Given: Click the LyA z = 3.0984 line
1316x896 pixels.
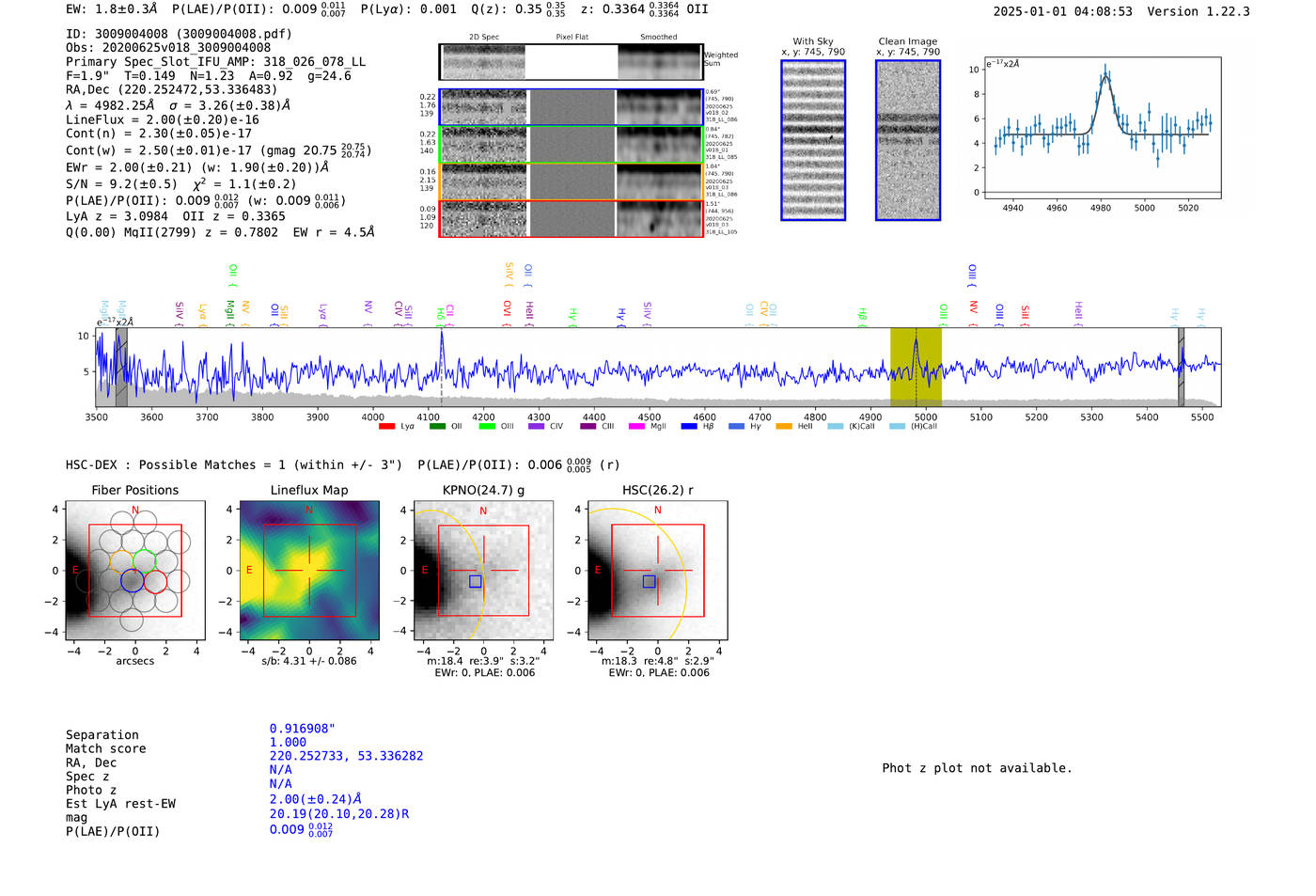Looking at the screenshot, I should (117, 216).
